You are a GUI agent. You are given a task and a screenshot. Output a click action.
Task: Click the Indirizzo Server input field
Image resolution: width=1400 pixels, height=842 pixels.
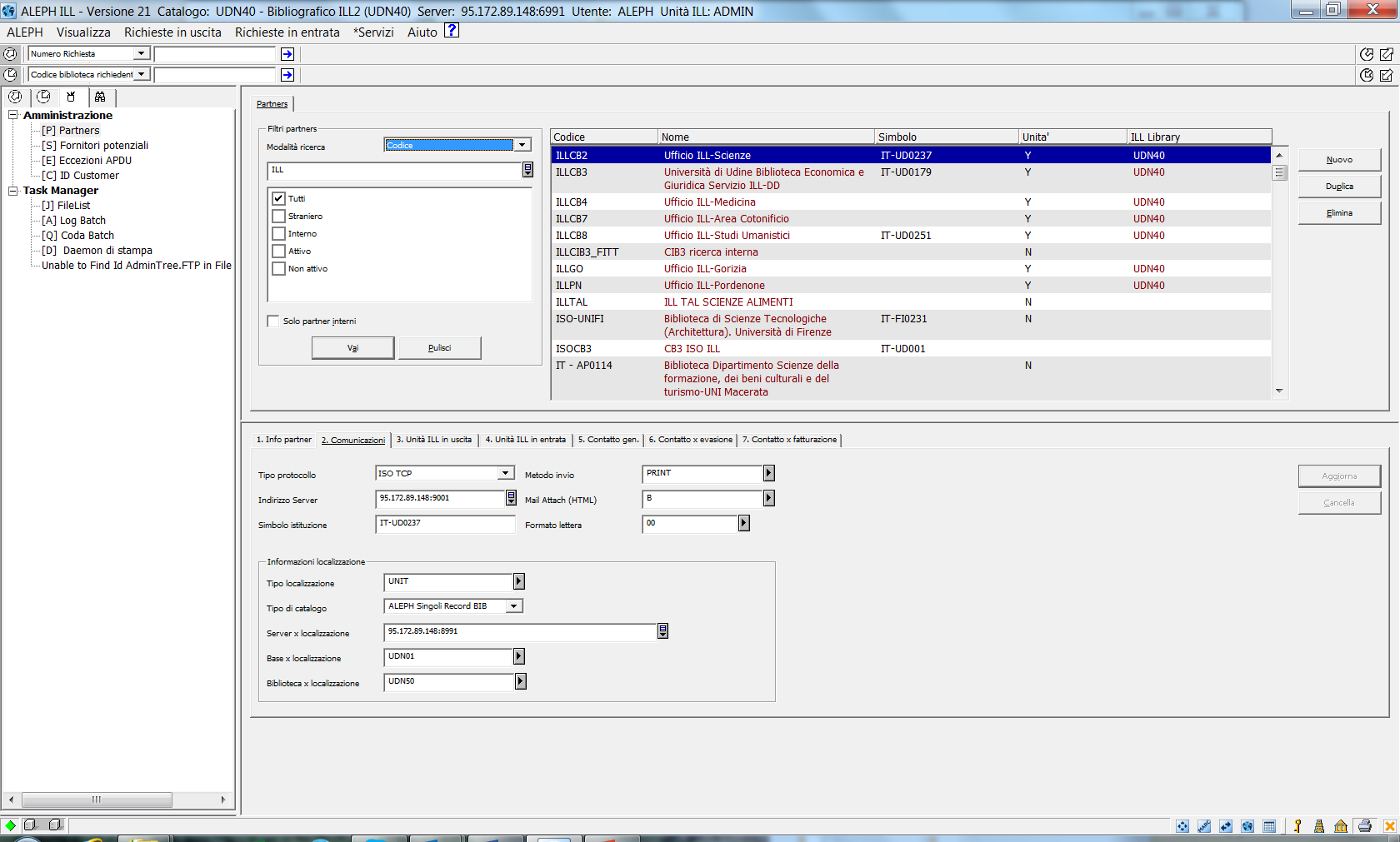pyautogui.click(x=440, y=498)
